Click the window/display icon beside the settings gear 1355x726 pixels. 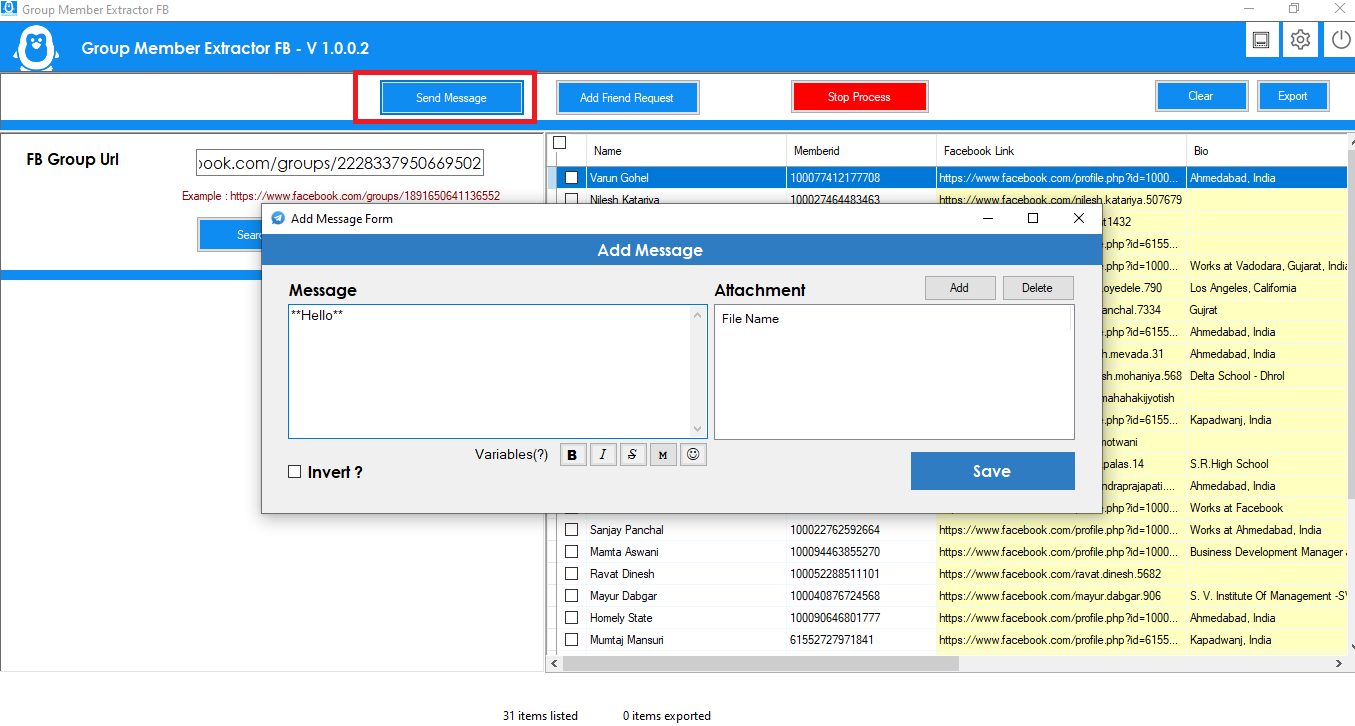pyautogui.click(x=1261, y=39)
